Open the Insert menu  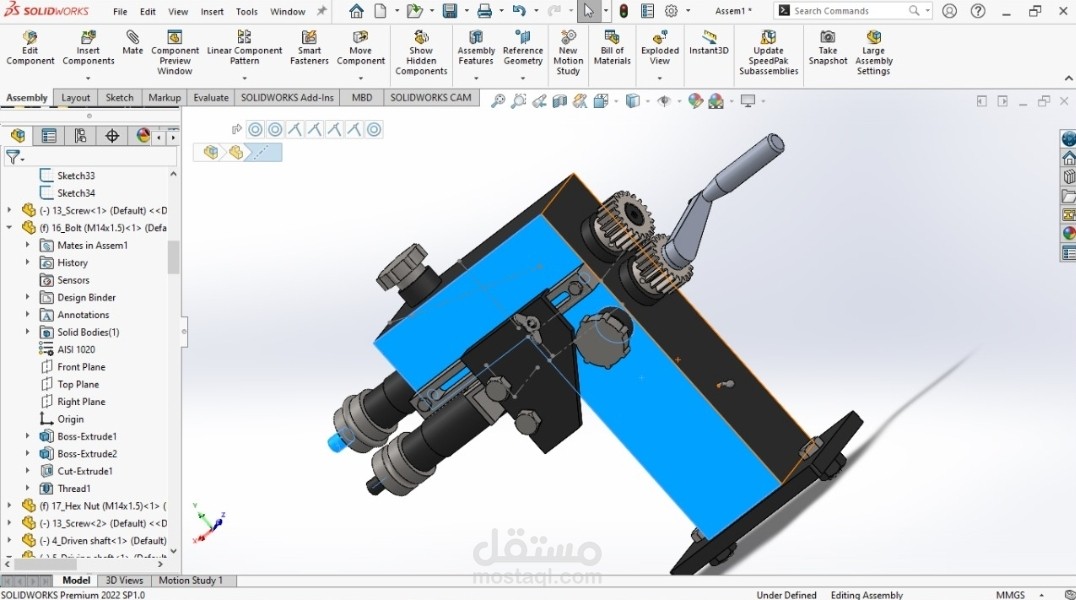coord(212,11)
